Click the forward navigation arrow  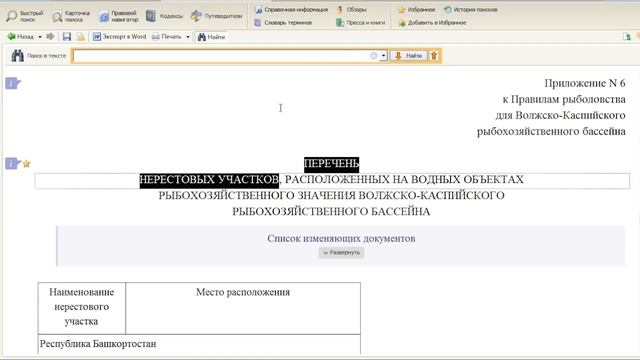[50, 37]
